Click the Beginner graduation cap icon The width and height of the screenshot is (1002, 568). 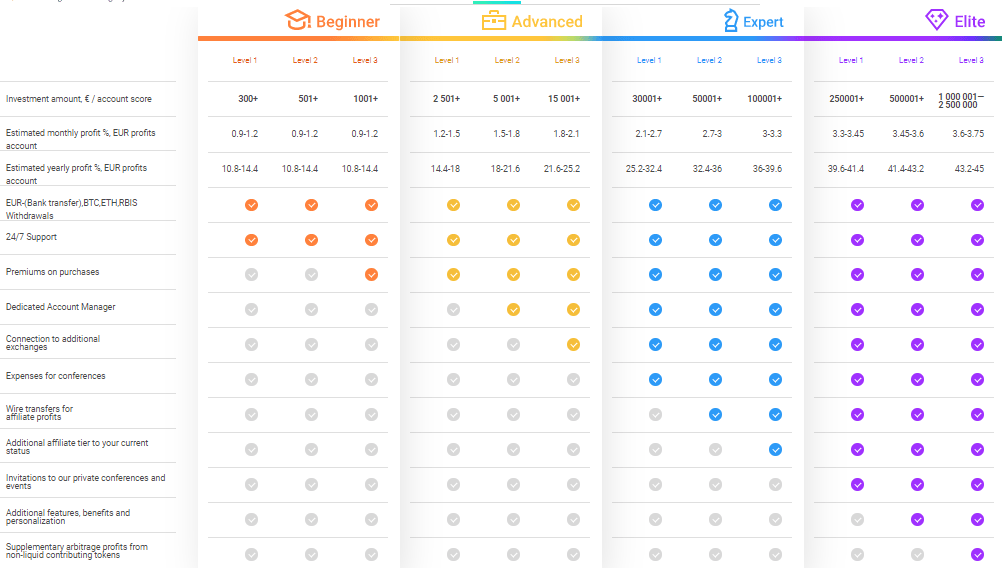(x=298, y=20)
